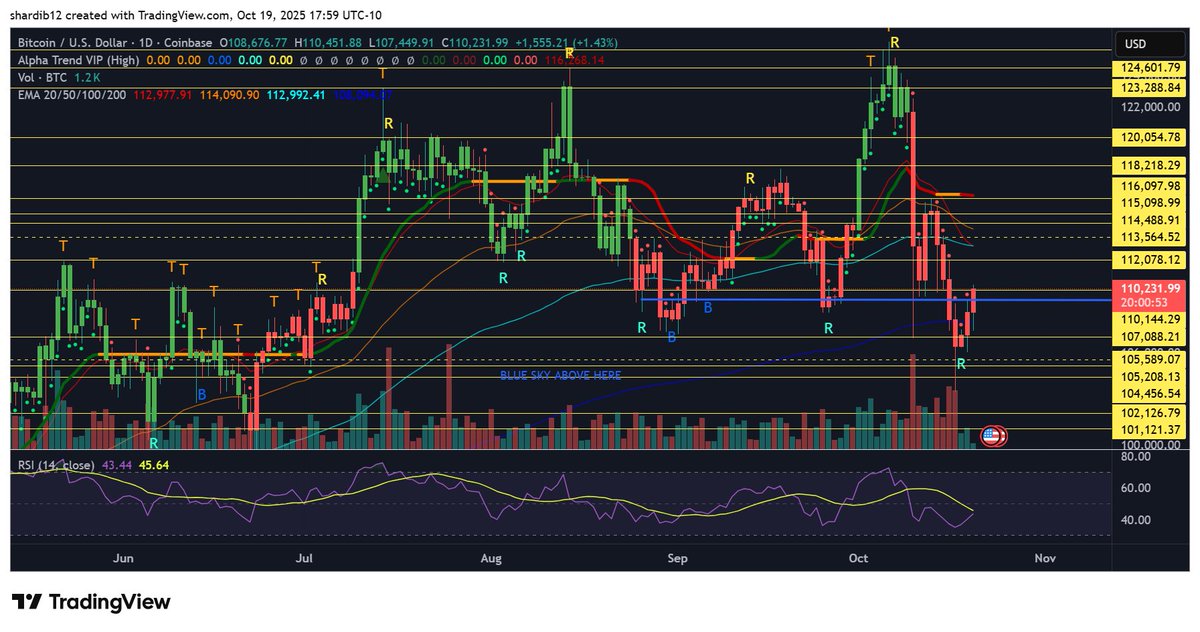Screen dimensions: 1200x632
Task: Click the 102,126.79 price level label
Action: tap(1151, 412)
